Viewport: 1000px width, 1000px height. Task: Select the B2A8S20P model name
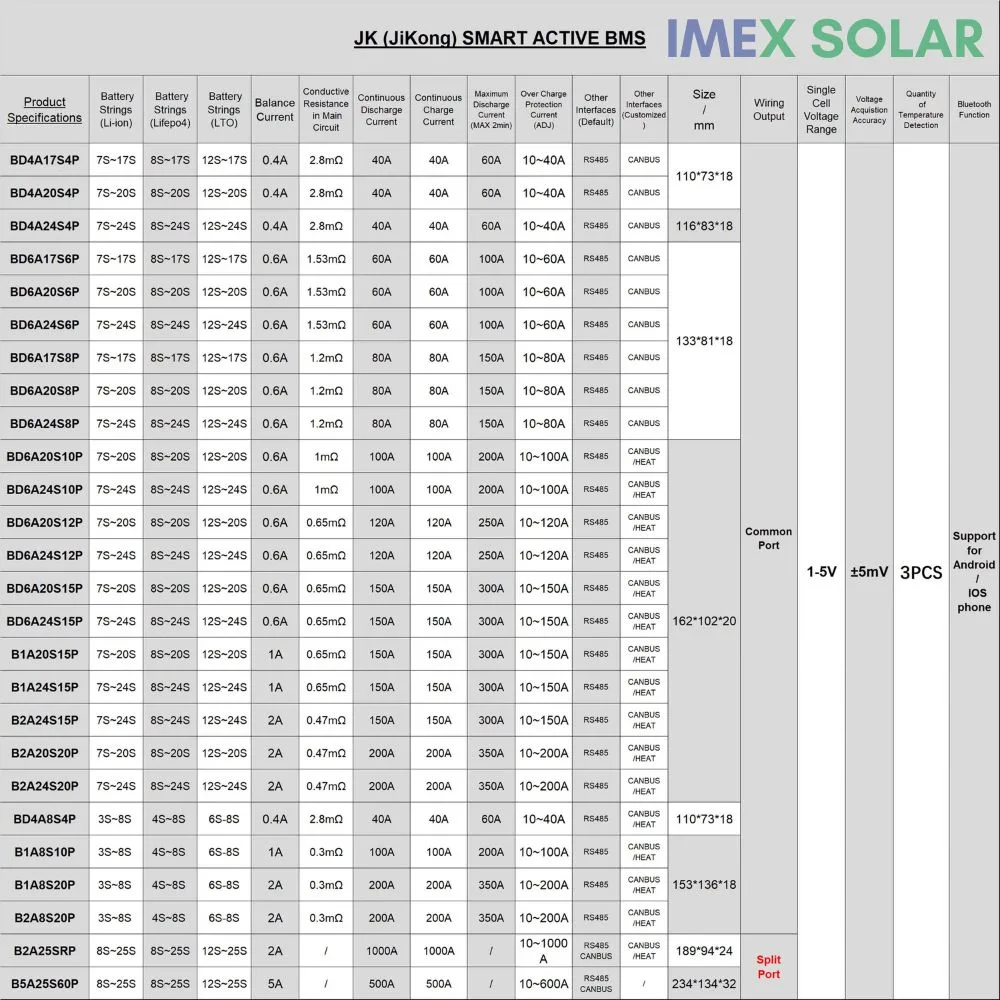point(45,918)
